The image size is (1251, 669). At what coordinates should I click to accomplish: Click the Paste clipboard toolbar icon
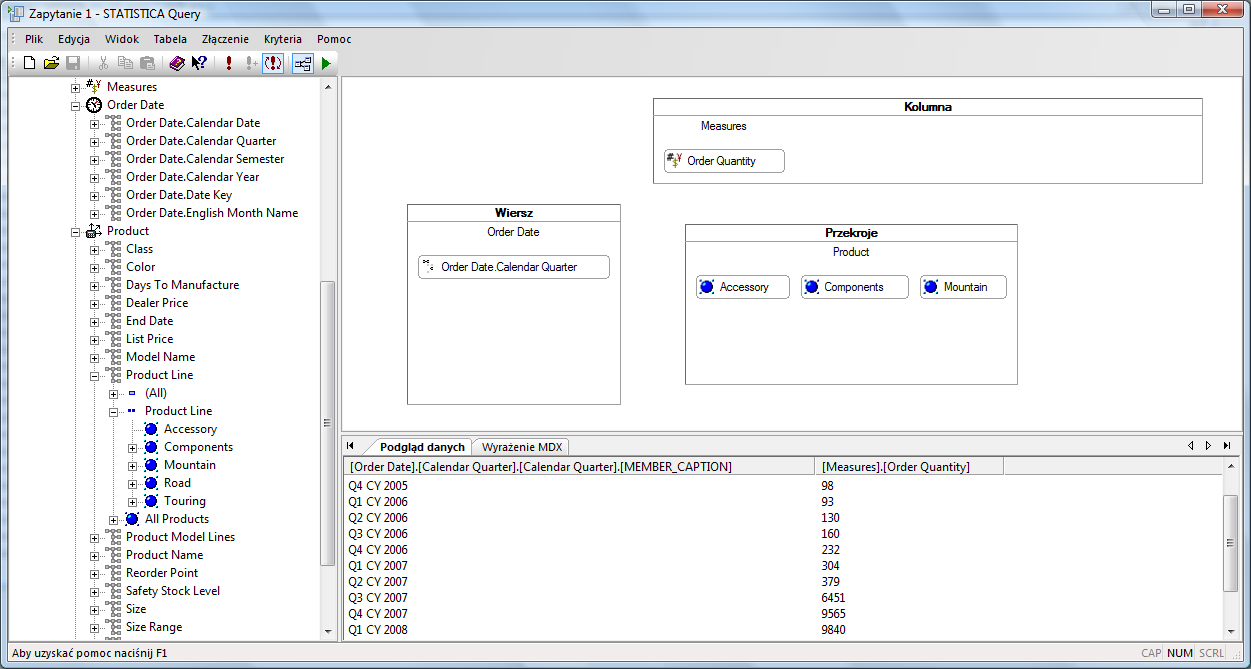pyautogui.click(x=147, y=63)
